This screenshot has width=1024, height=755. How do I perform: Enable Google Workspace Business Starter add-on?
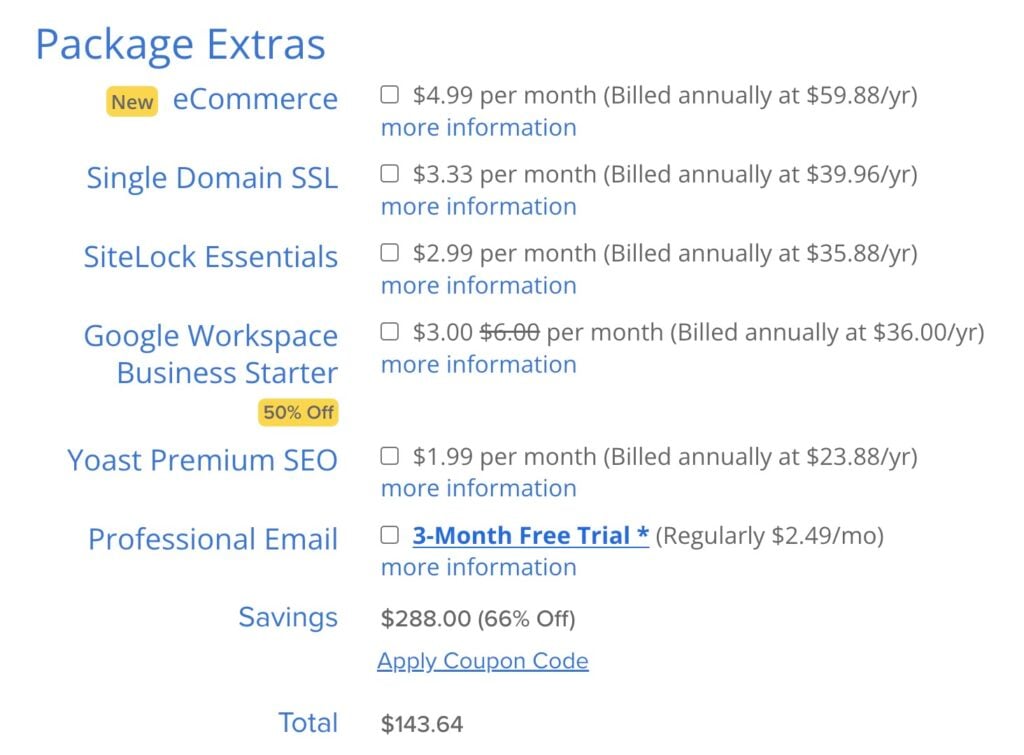coord(389,330)
